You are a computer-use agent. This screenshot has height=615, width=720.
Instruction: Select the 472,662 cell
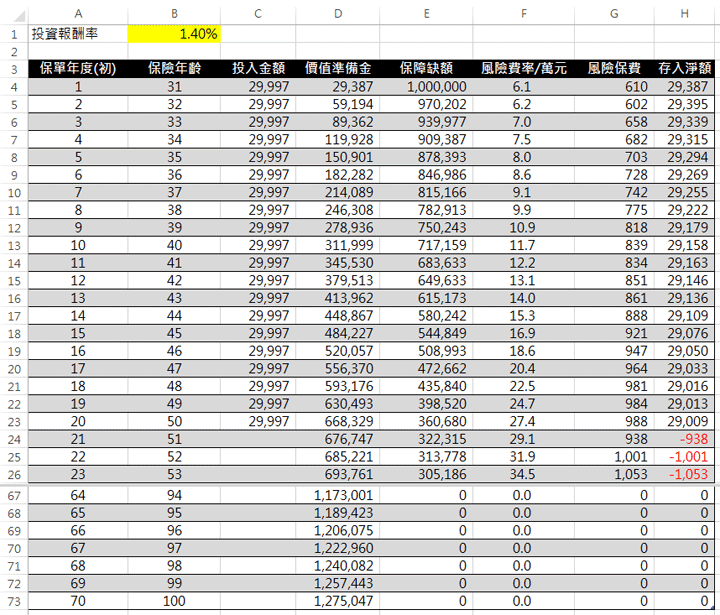(426, 369)
